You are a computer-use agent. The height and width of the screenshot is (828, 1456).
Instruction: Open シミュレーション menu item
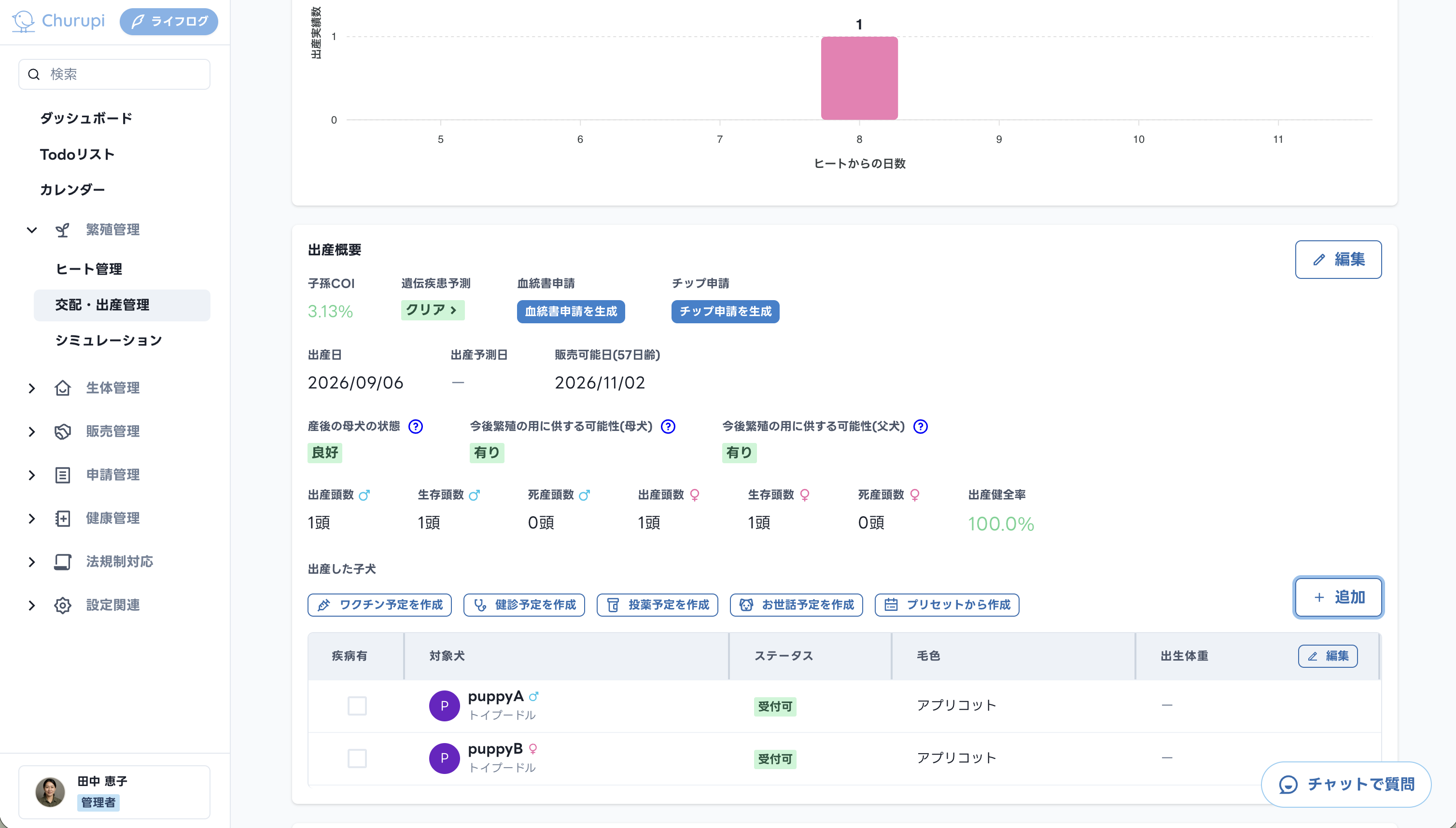pyautogui.click(x=109, y=340)
